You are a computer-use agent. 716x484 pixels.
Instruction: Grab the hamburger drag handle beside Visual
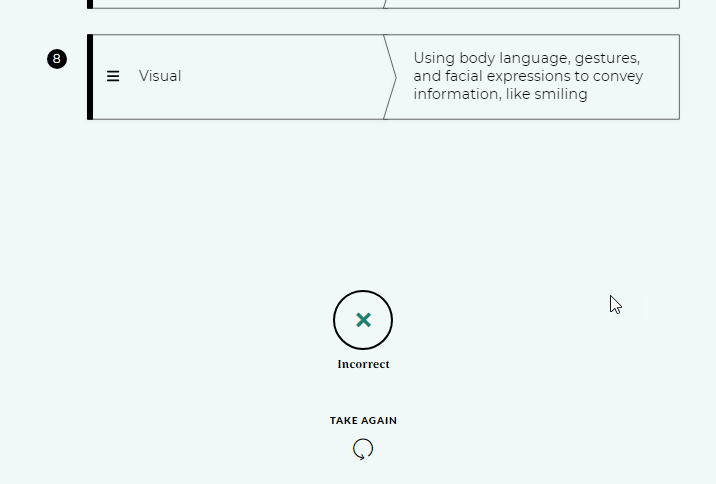(113, 76)
